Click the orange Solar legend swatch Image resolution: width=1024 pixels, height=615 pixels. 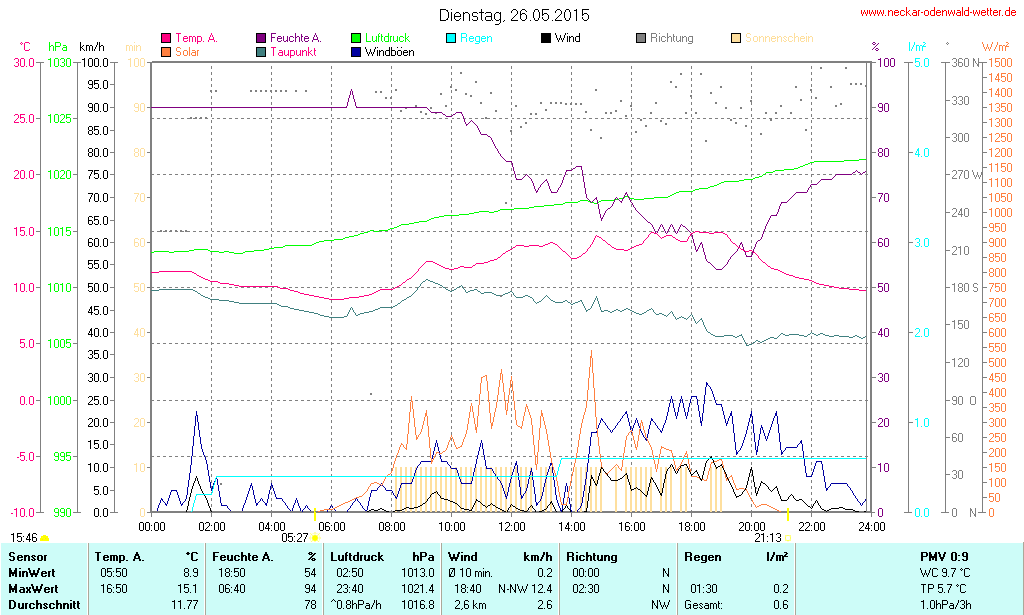coord(166,51)
